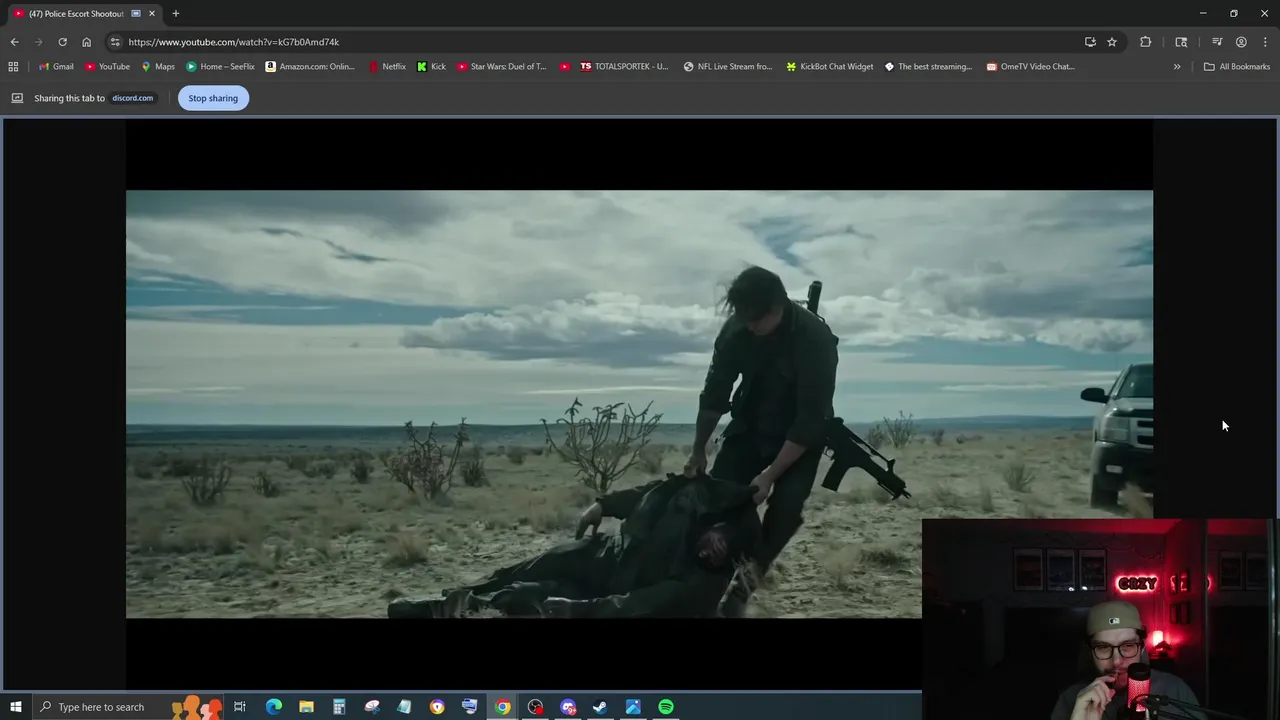1280x720 pixels.
Task: Open the All Bookmarks folder
Action: (x=1237, y=66)
